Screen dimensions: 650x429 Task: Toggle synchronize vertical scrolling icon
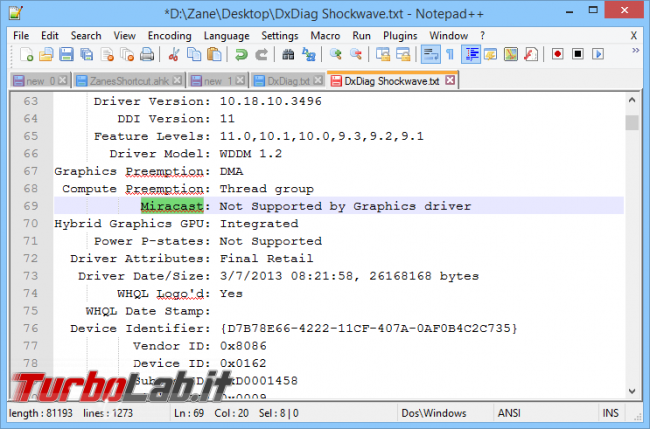[x=383, y=54]
